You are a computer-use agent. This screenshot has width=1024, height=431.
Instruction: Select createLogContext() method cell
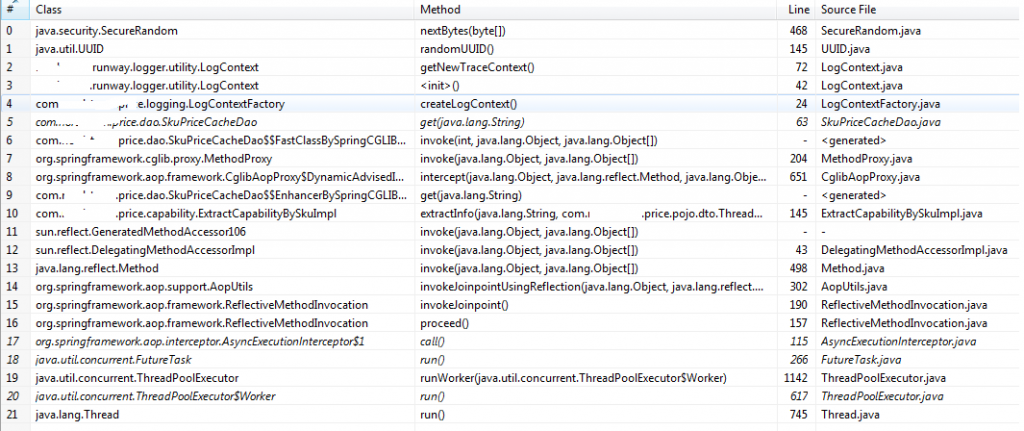[468, 104]
